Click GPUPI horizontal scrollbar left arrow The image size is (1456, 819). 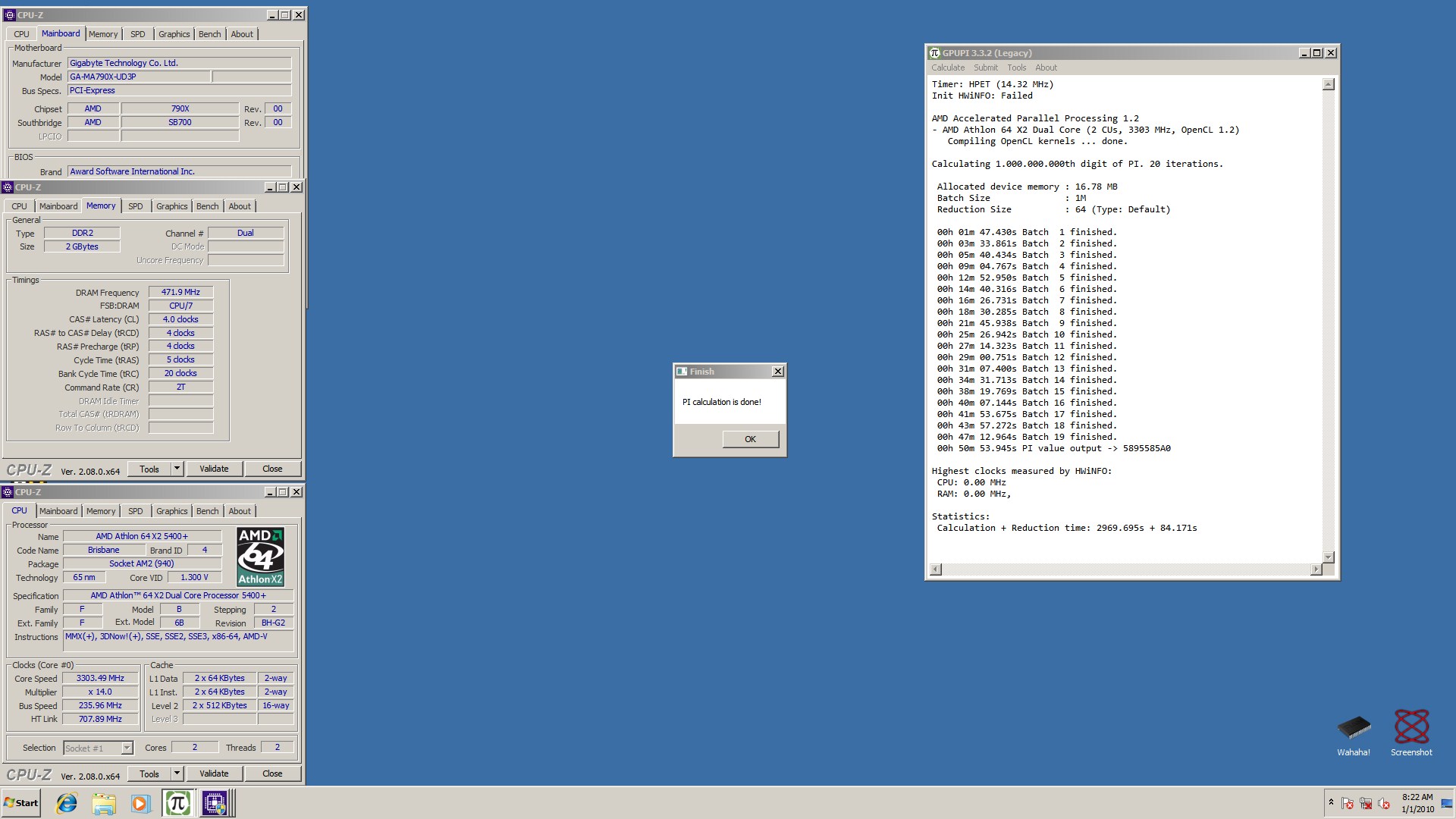click(x=936, y=570)
